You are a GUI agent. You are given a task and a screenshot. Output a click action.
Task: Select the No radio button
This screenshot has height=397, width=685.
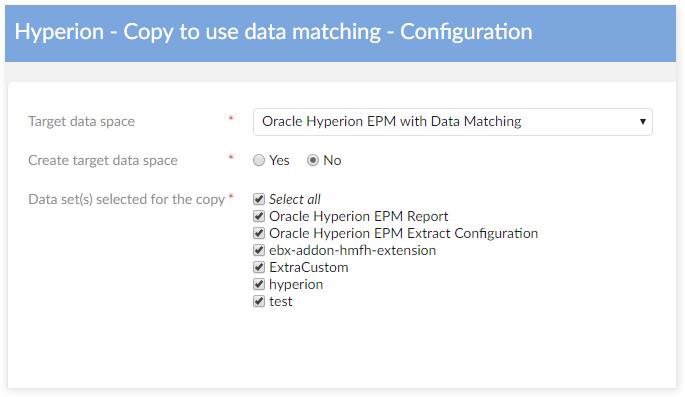pos(313,160)
